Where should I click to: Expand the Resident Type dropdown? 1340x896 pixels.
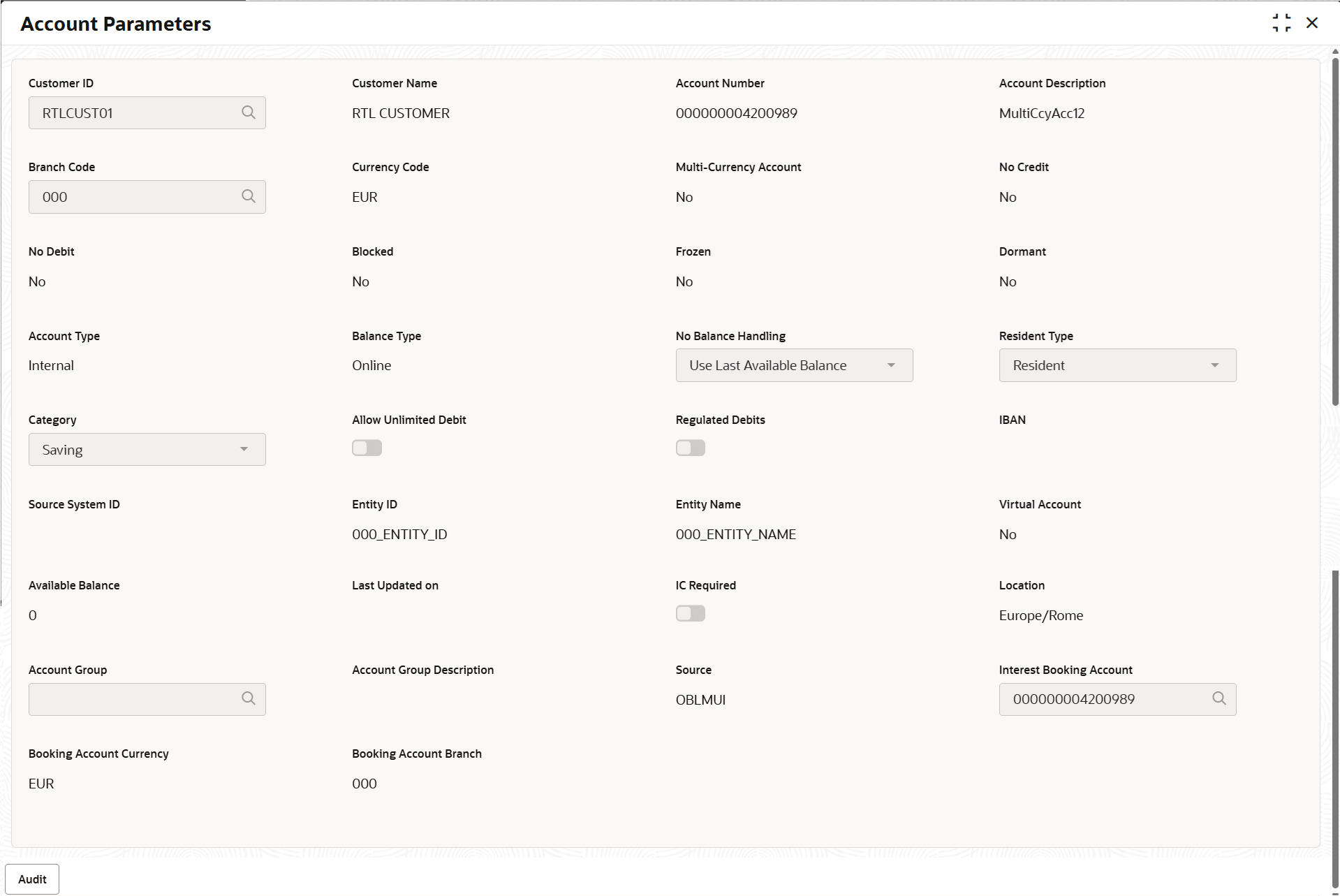(x=1117, y=365)
